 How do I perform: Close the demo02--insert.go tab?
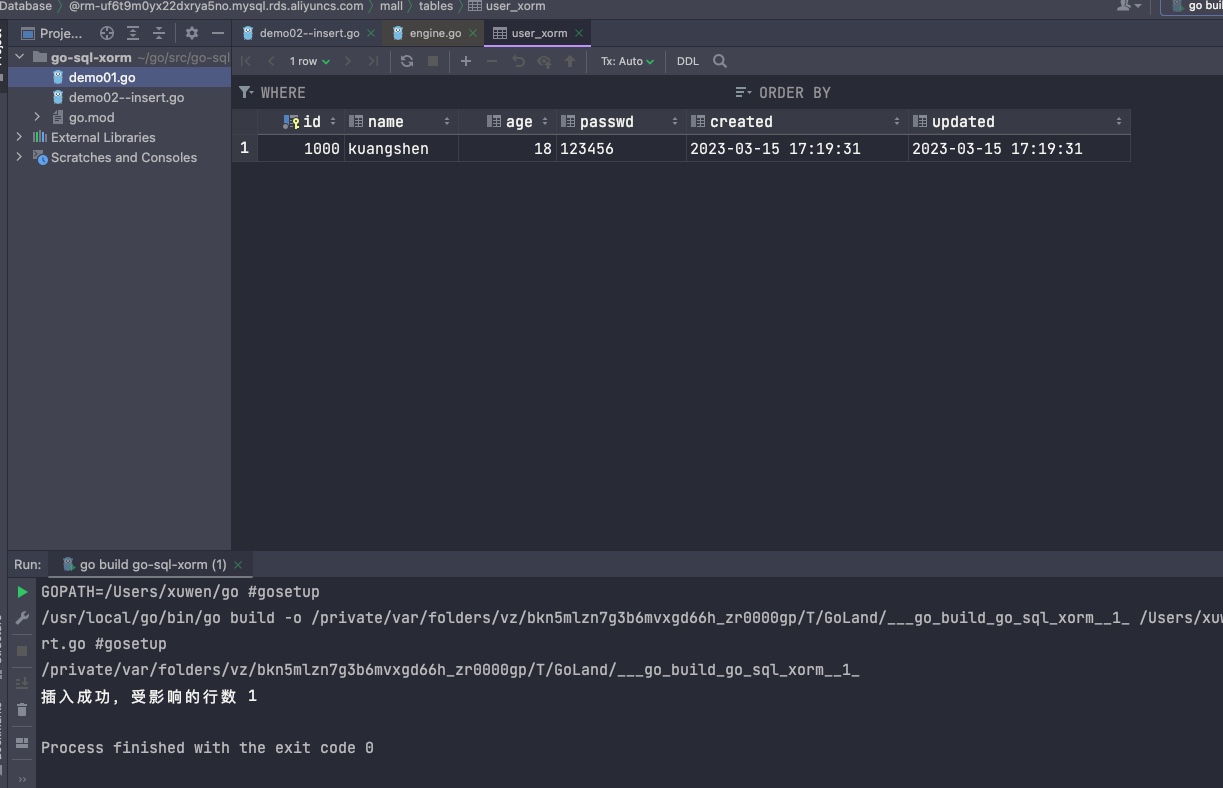[371, 33]
